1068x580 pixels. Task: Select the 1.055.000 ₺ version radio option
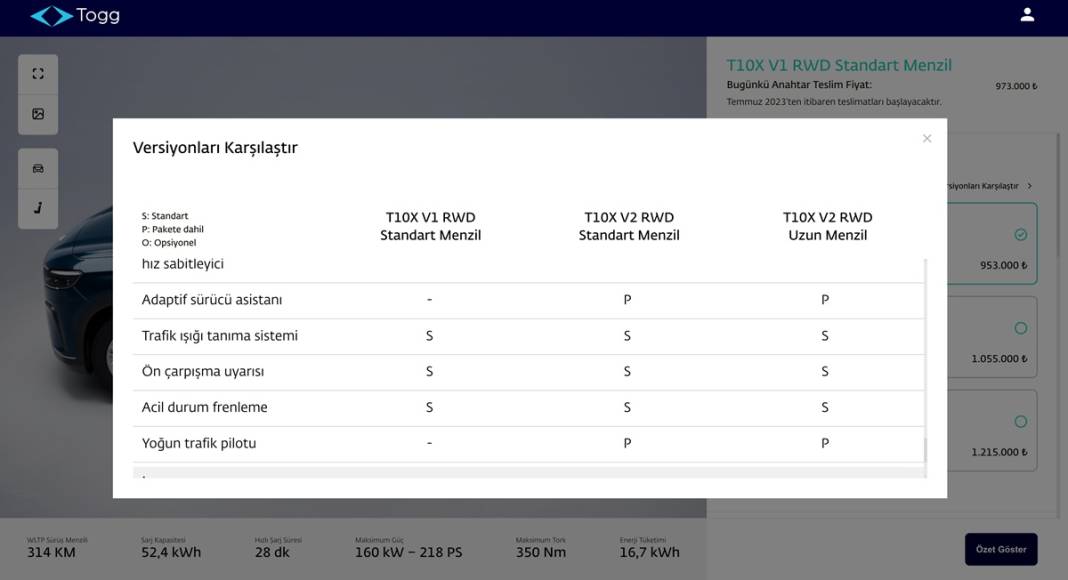[x=1020, y=328]
